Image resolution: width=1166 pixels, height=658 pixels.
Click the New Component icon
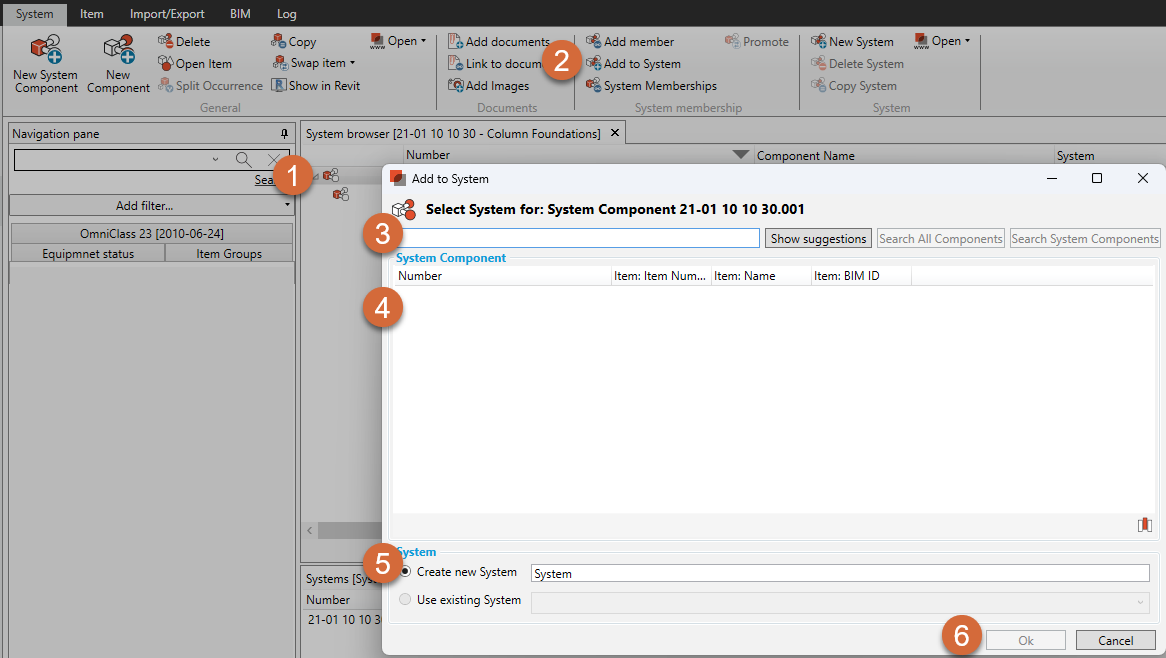[x=117, y=63]
